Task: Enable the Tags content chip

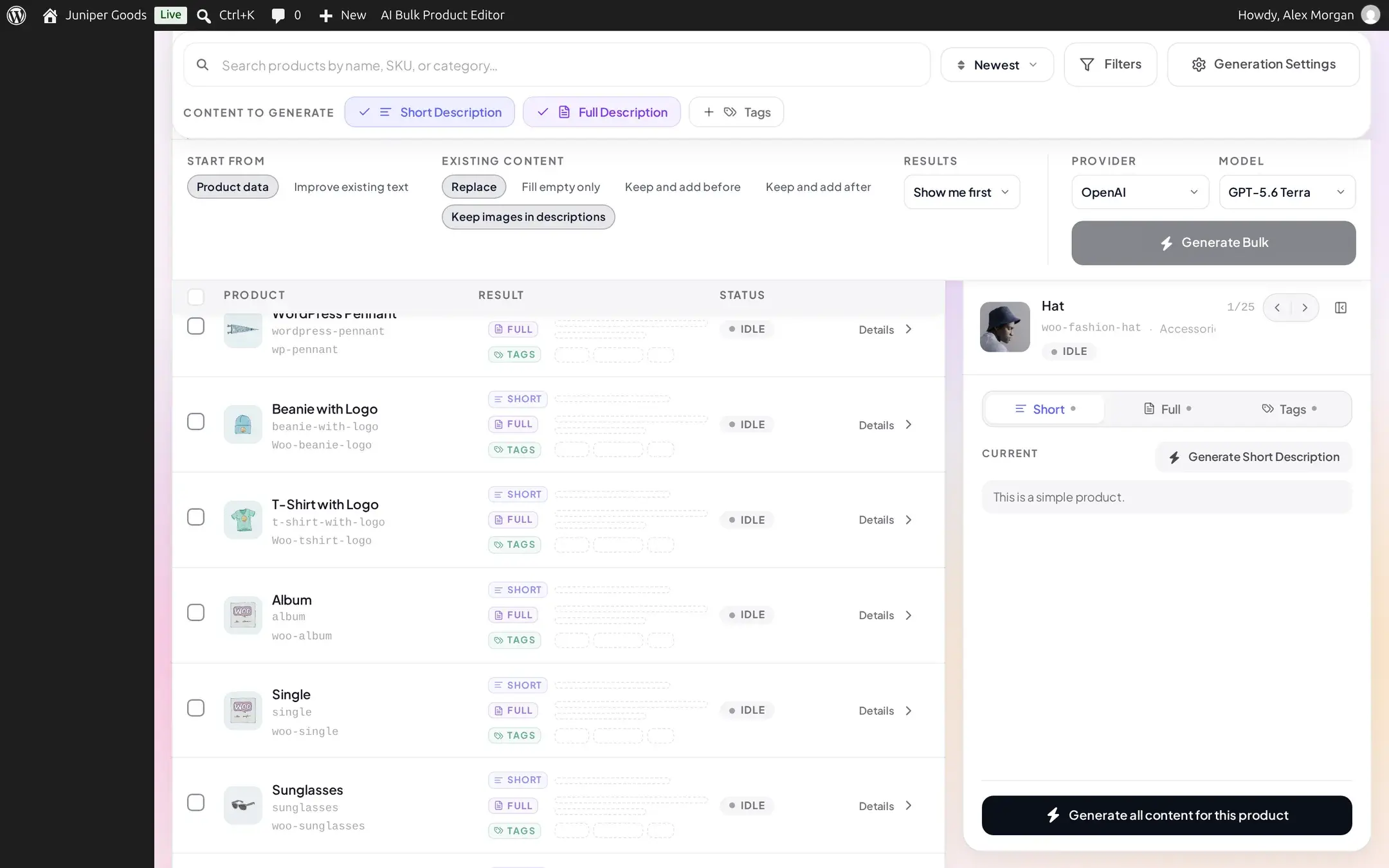Action: tap(736, 112)
